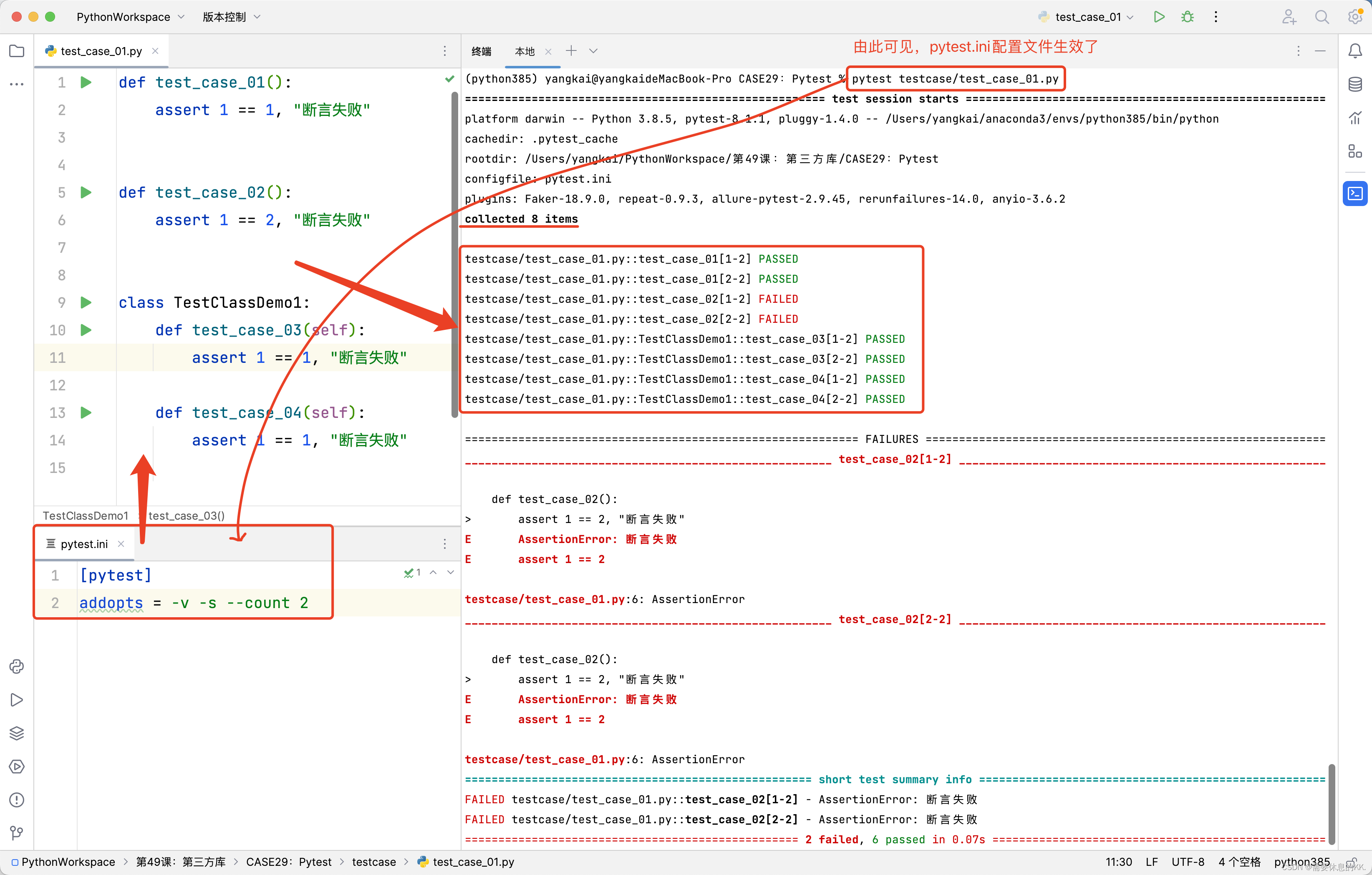
Task: Open the Database tool window
Action: (x=1355, y=84)
